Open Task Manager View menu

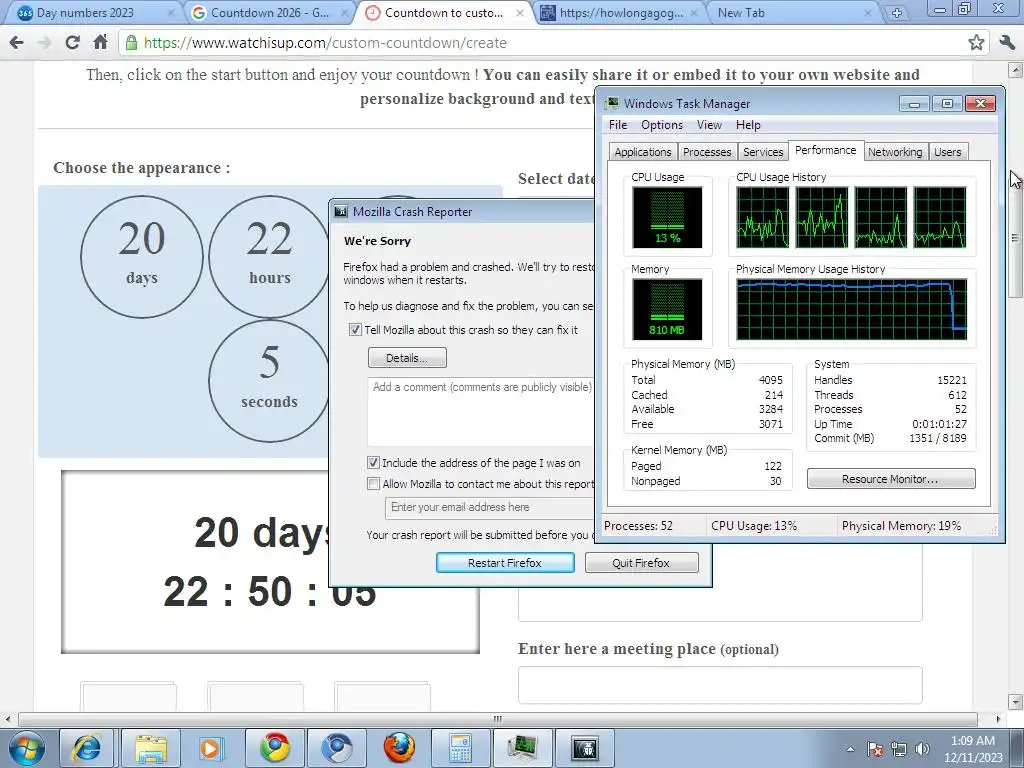709,125
